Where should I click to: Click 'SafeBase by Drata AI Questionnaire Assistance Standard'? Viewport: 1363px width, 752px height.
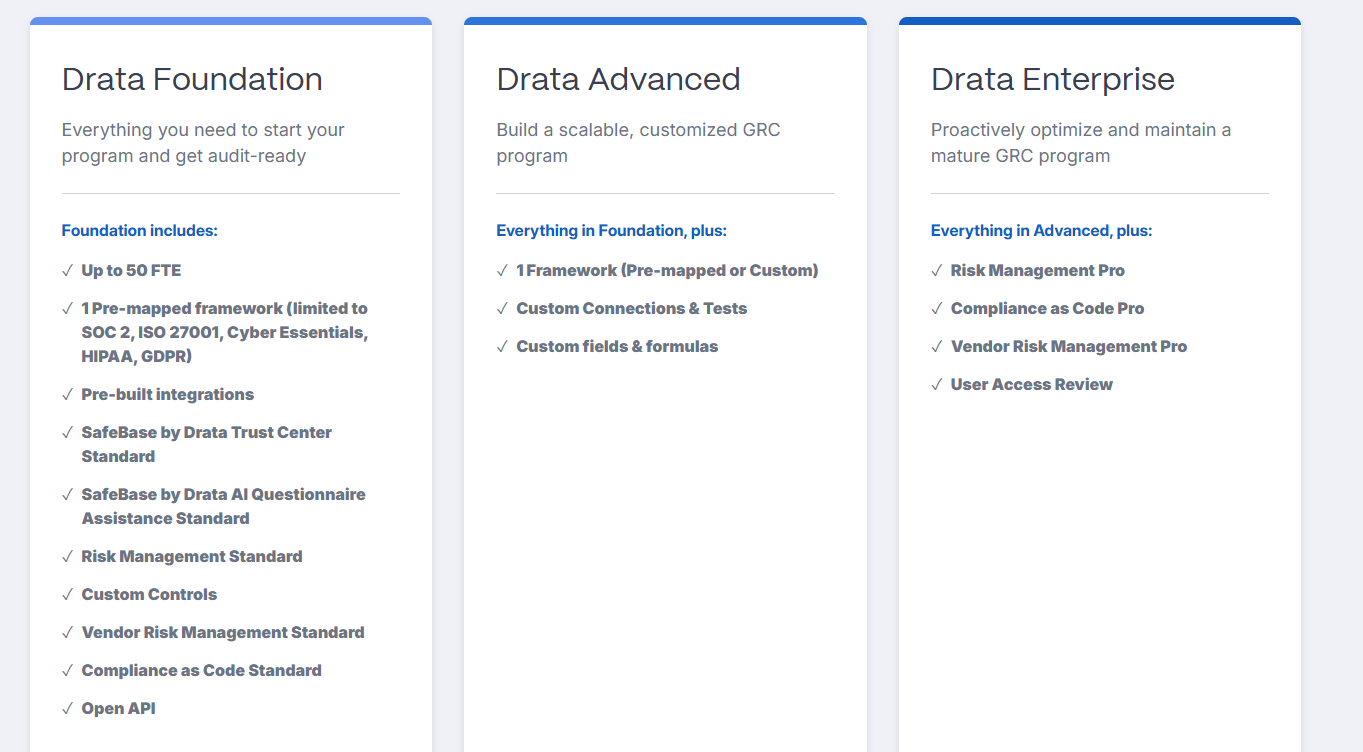[224, 506]
